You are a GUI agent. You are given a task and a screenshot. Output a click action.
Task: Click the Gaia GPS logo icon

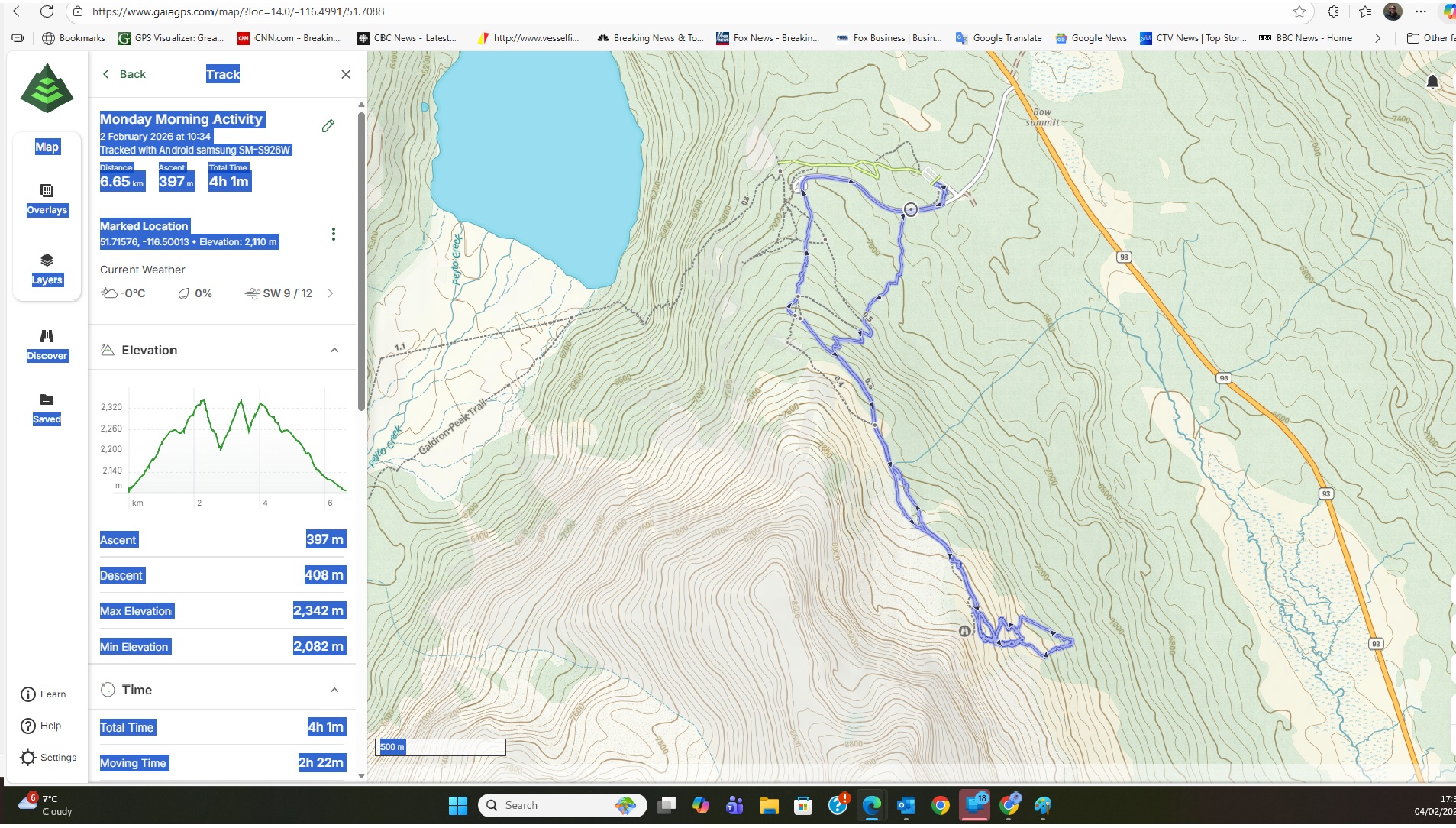click(47, 88)
